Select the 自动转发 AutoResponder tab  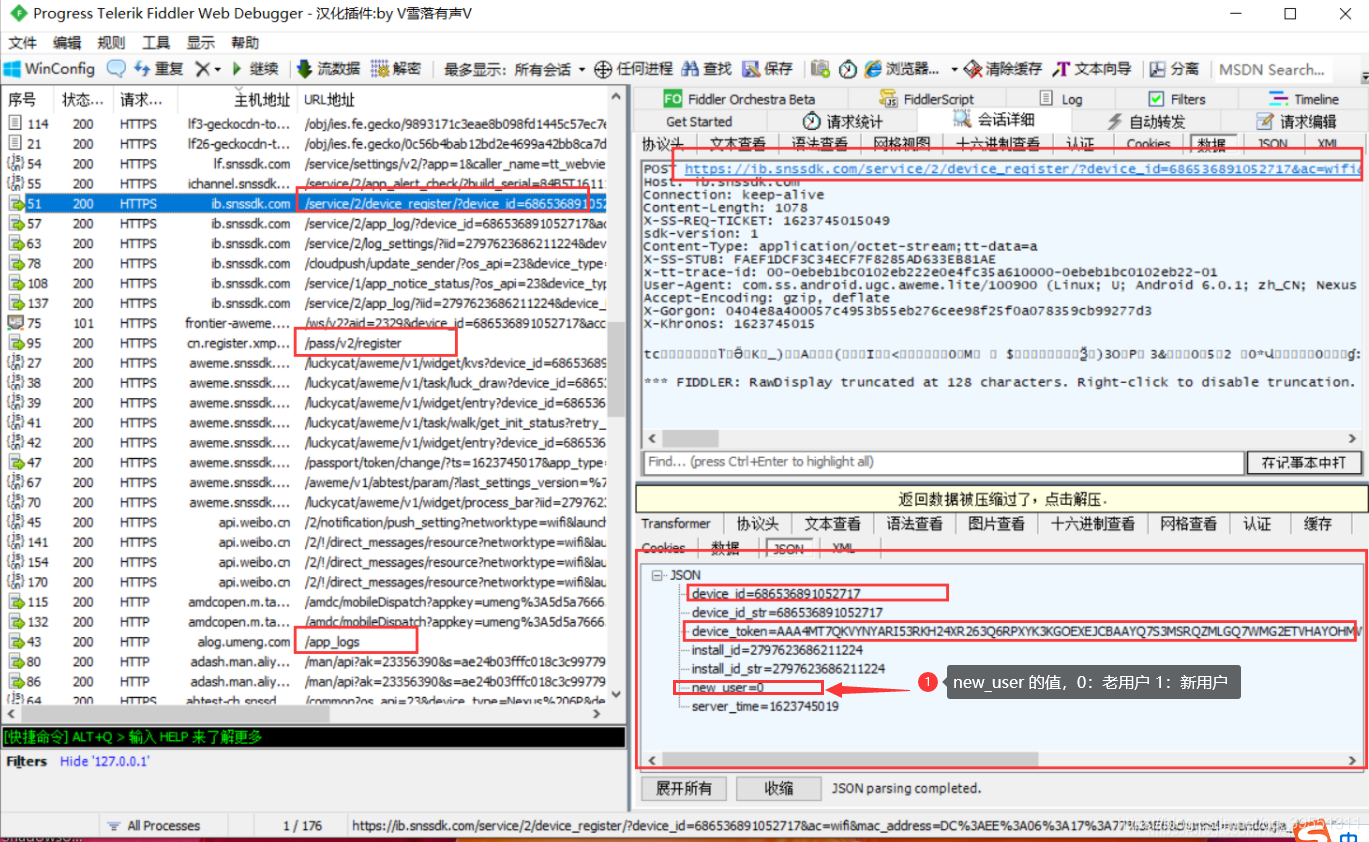pos(1146,121)
